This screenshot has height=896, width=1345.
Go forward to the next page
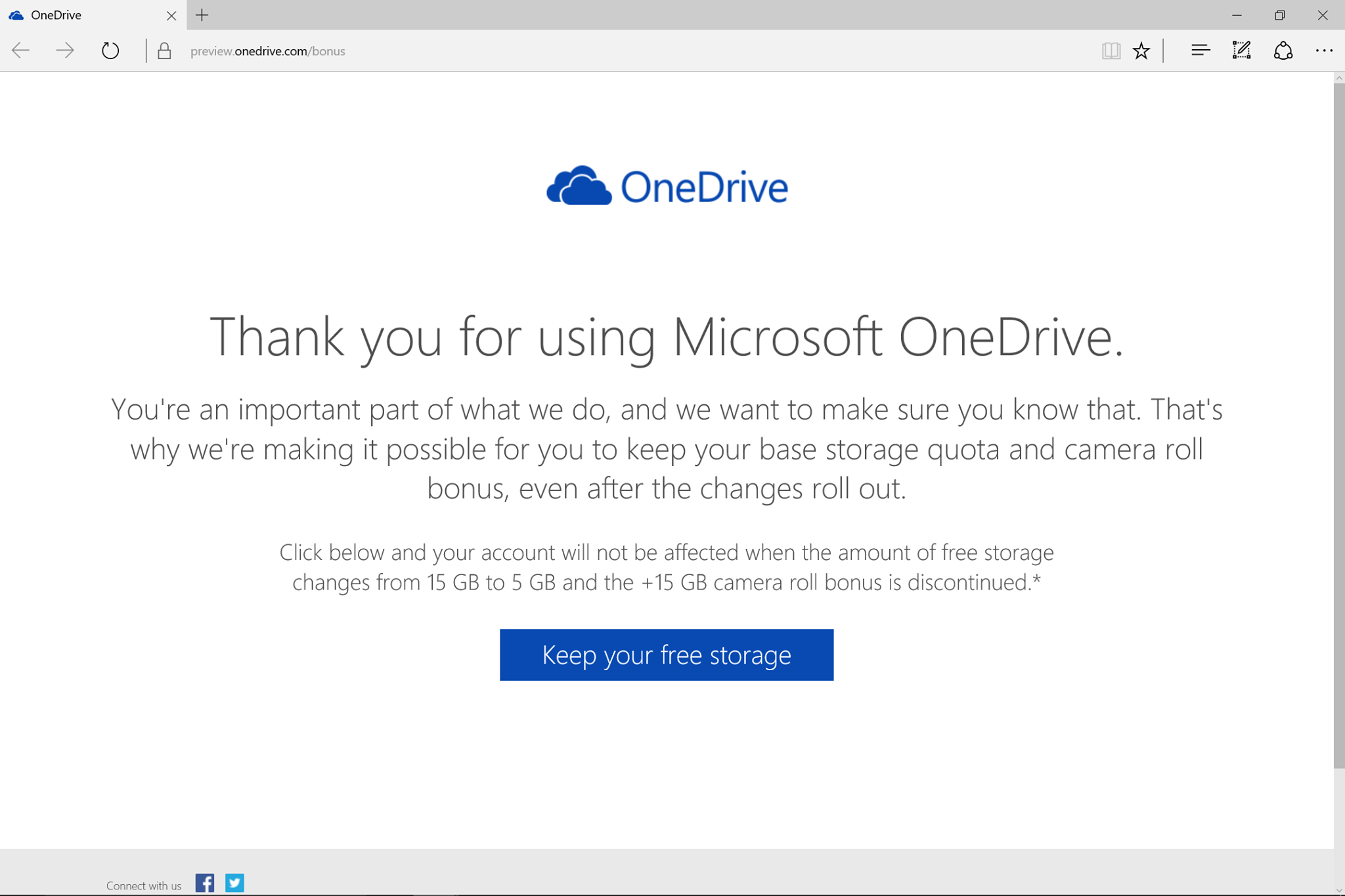pyautogui.click(x=65, y=51)
